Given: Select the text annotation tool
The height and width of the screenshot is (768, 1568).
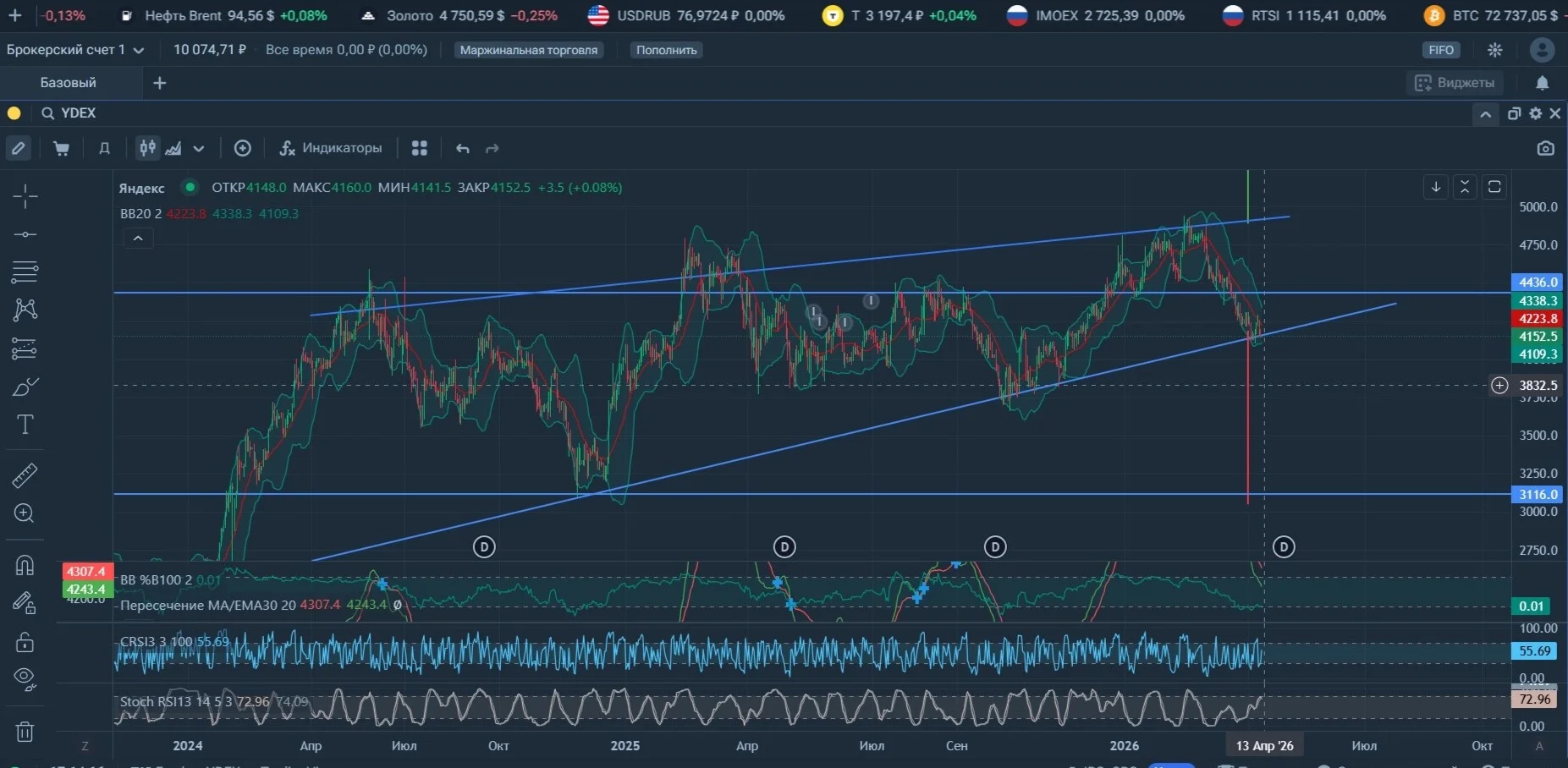Looking at the screenshot, I should 25,425.
